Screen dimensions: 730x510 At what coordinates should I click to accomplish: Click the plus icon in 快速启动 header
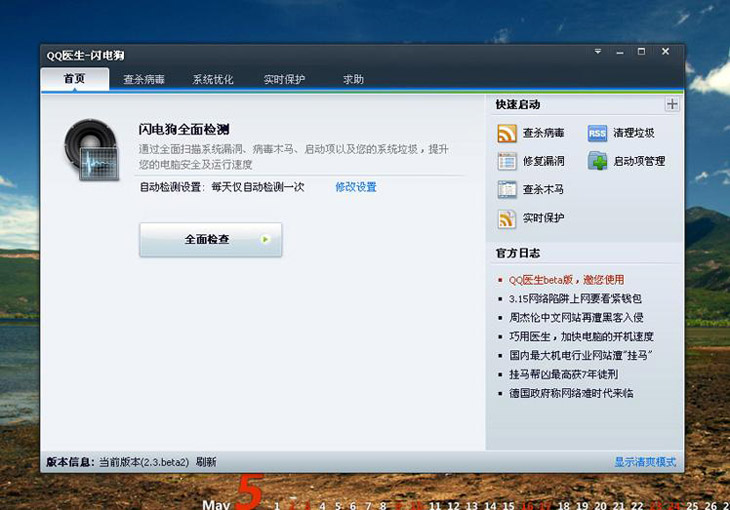[671, 104]
